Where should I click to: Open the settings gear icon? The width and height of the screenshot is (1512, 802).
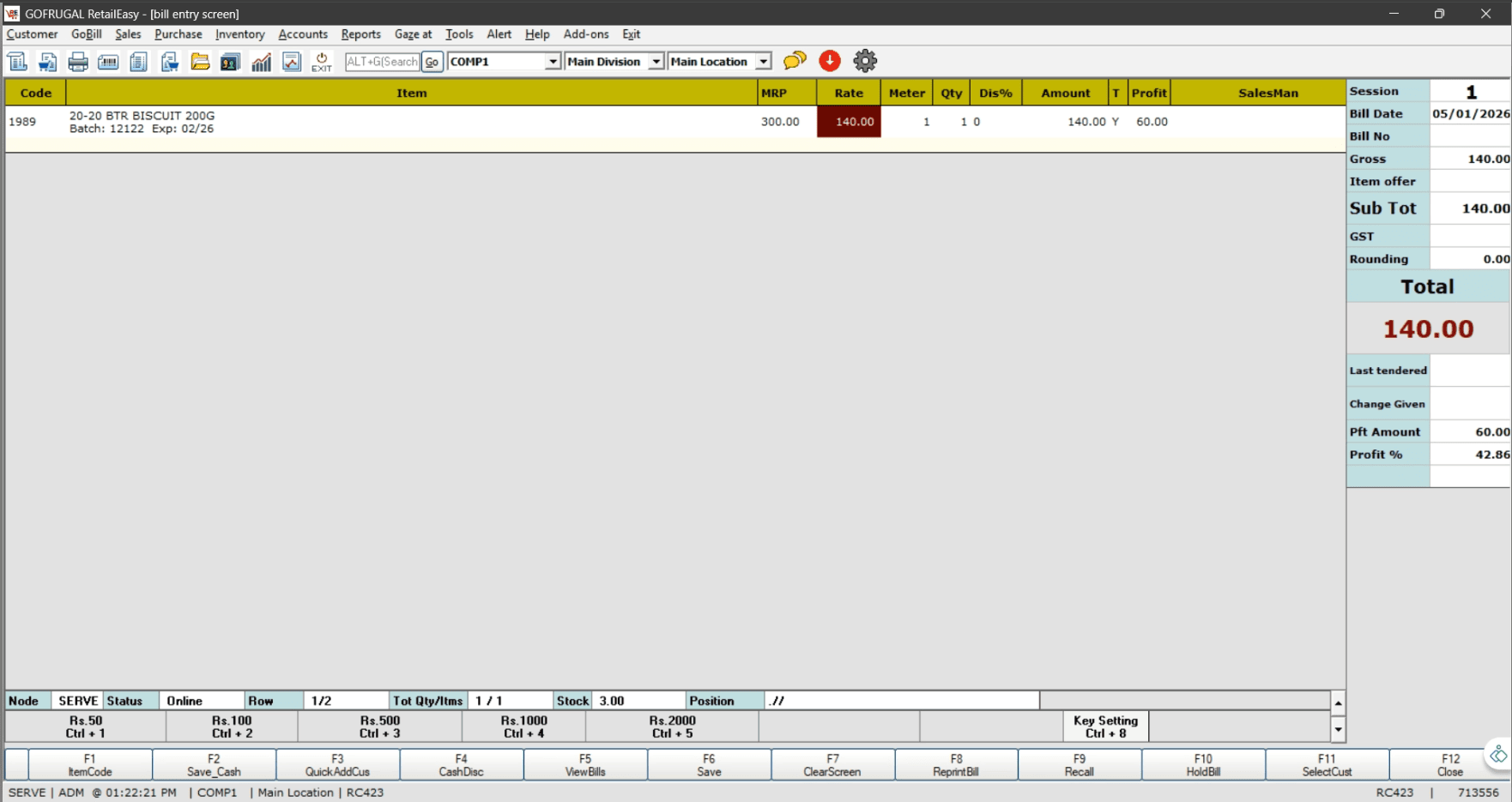point(865,60)
